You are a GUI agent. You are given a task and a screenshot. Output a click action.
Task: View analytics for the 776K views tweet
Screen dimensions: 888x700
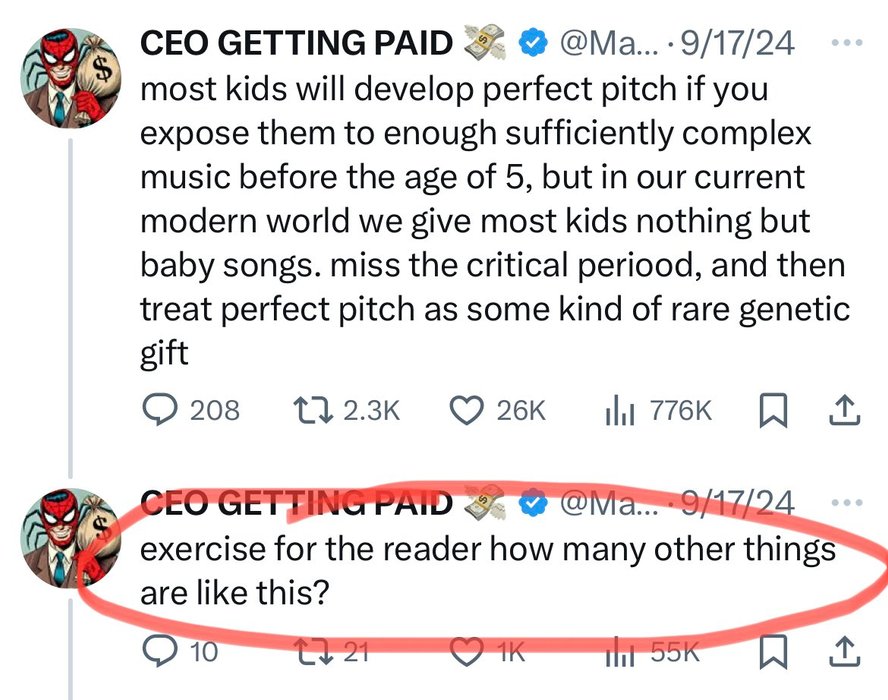click(622, 409)
